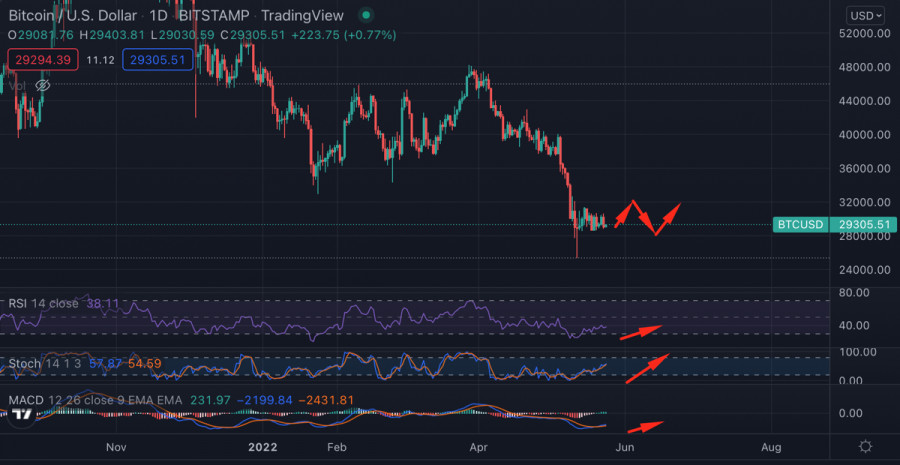Screen dimensions: 900x465
Task: Click the RSI 40.00 axis label
Action: coord(853,326)
